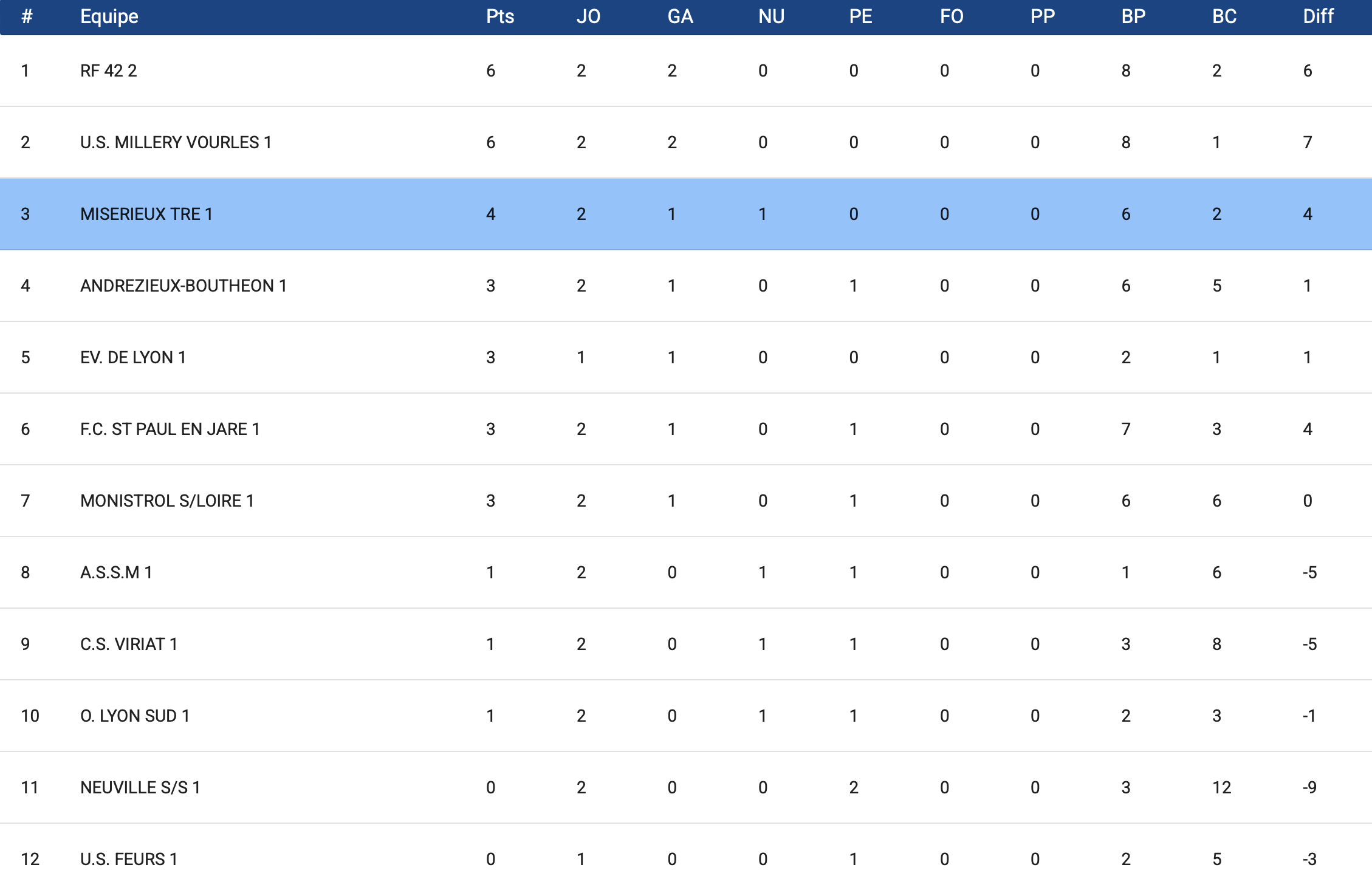The image size is (1372, 893).
Task: Open U.S. MILLERY VOURLES 1 team
Action: pyautogui.click(x=176, y=143)
